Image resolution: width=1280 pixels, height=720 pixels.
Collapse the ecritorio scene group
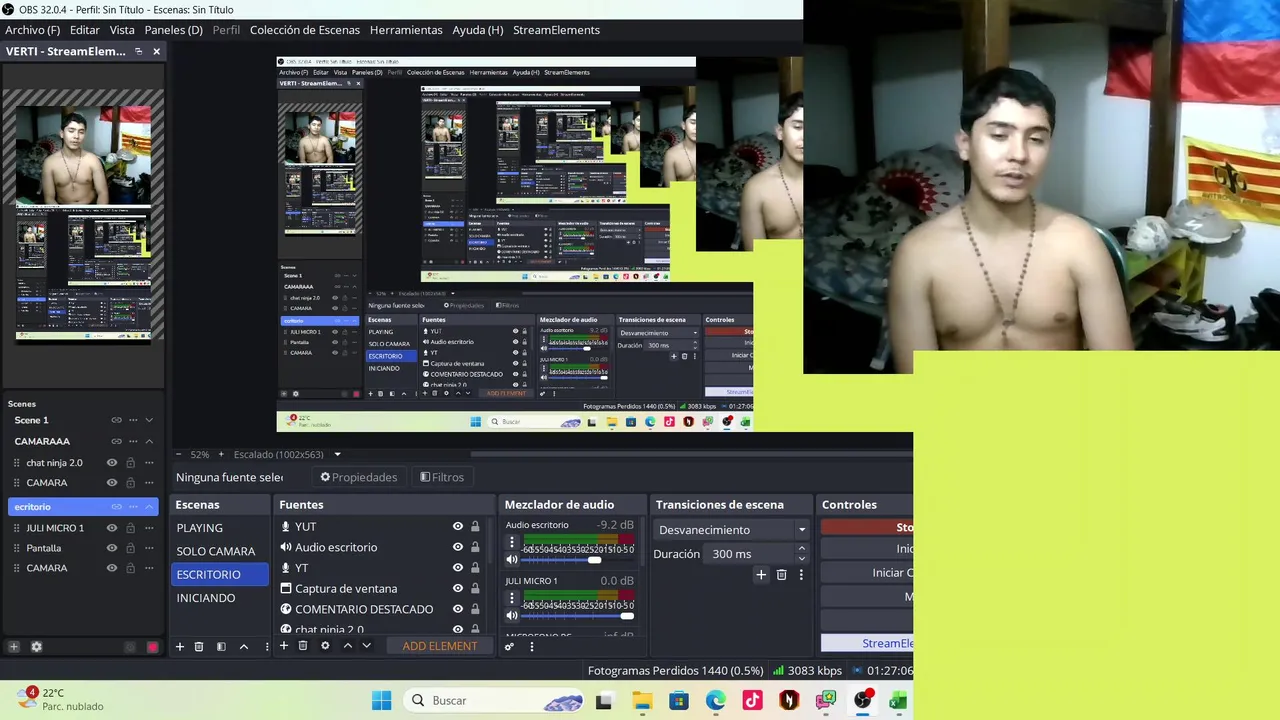tap(149, 507)
